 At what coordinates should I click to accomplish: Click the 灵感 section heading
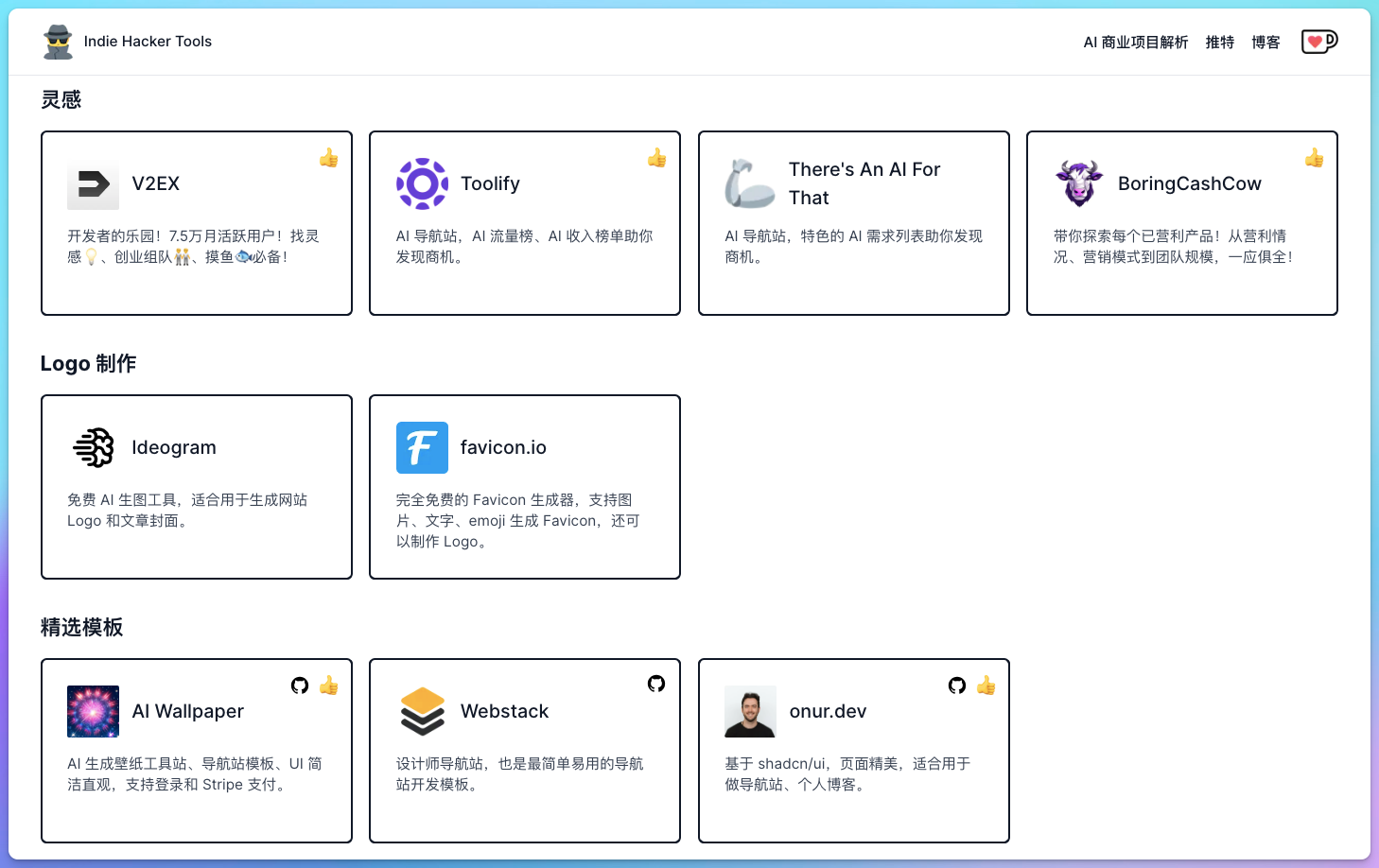tap(61, 99)
